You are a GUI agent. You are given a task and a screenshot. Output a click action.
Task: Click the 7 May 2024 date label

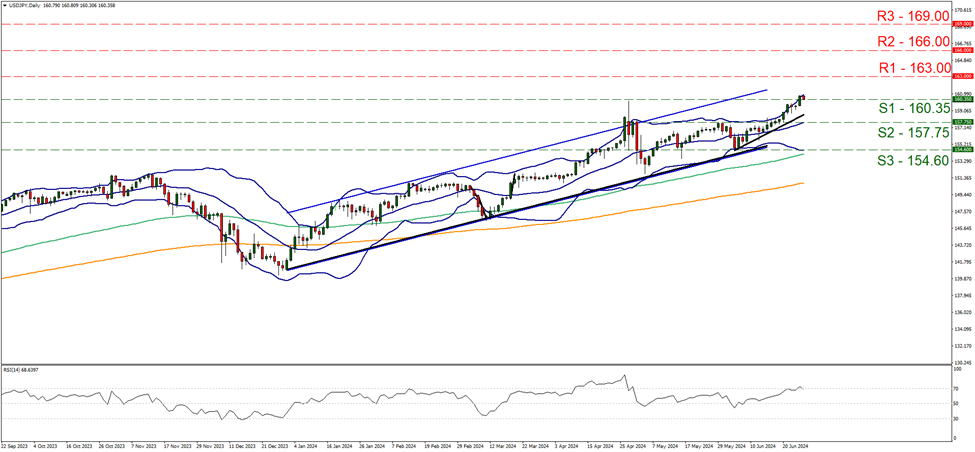click(x=666, y=446)
